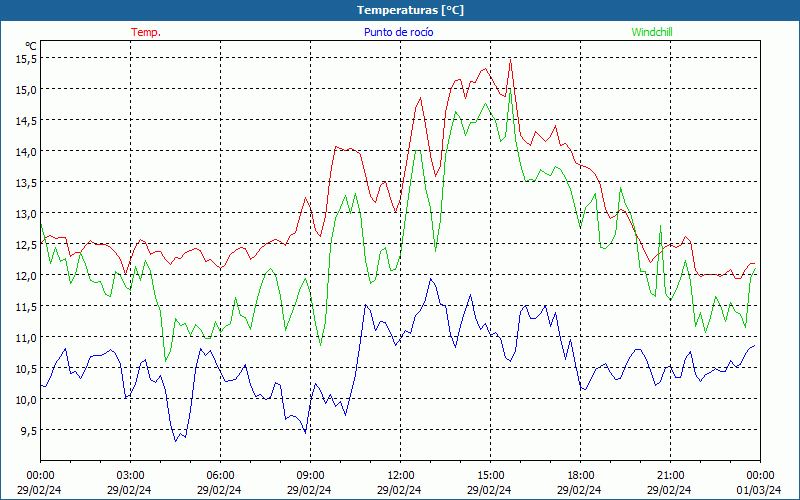The width and height of the screenshot is (800, 500).
Task: Click the 10,5 y-axis value
Action: pyautogui.click(x=27, y=369)
